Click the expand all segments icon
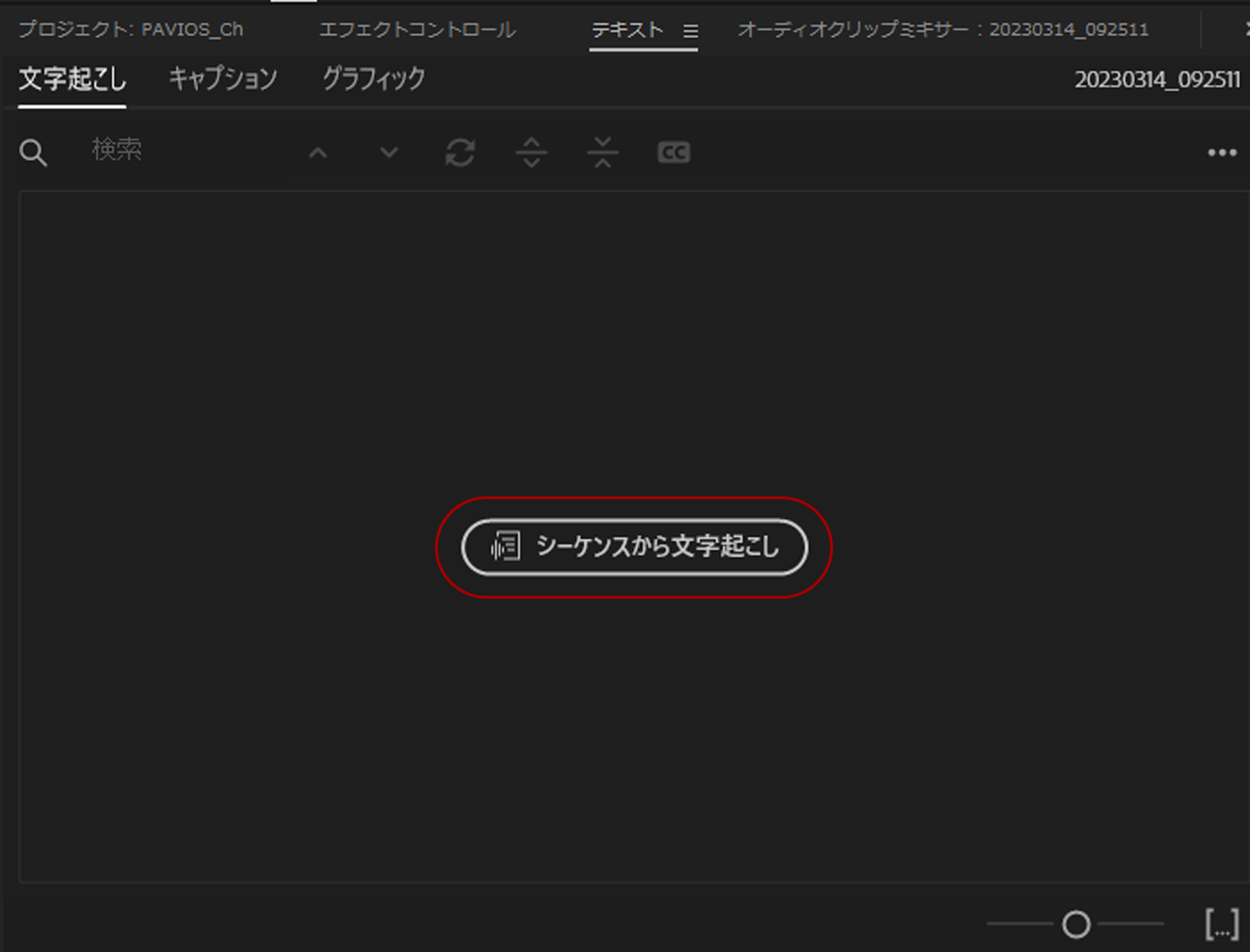This screenshot has height=952, width=1250. pos(531,152)
